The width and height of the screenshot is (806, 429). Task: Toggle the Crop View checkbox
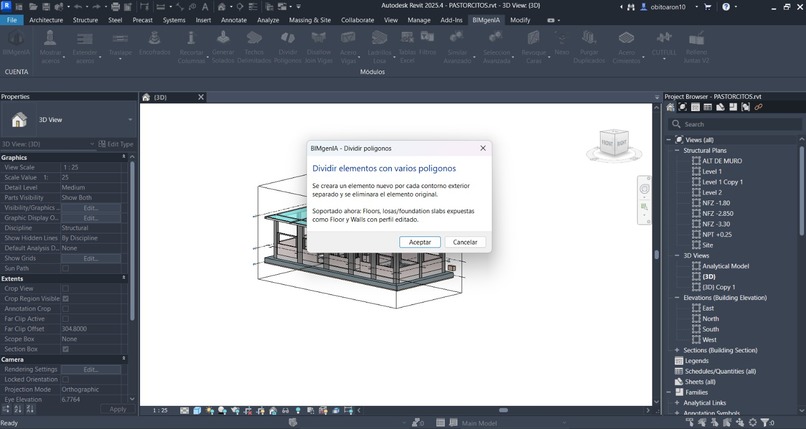[x=65, y=288]
